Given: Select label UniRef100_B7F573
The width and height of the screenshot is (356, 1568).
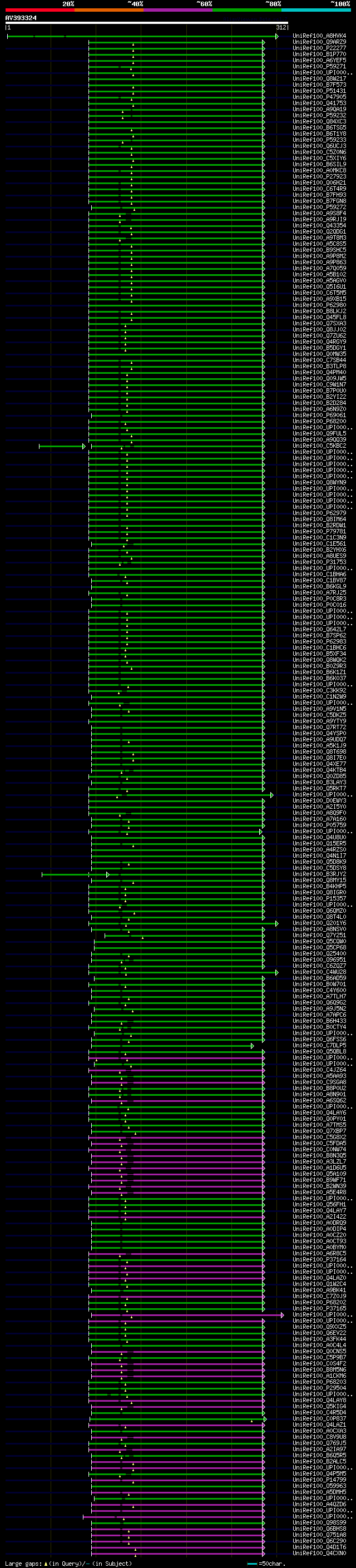Looking at the screenshot, I should point(319,85).
